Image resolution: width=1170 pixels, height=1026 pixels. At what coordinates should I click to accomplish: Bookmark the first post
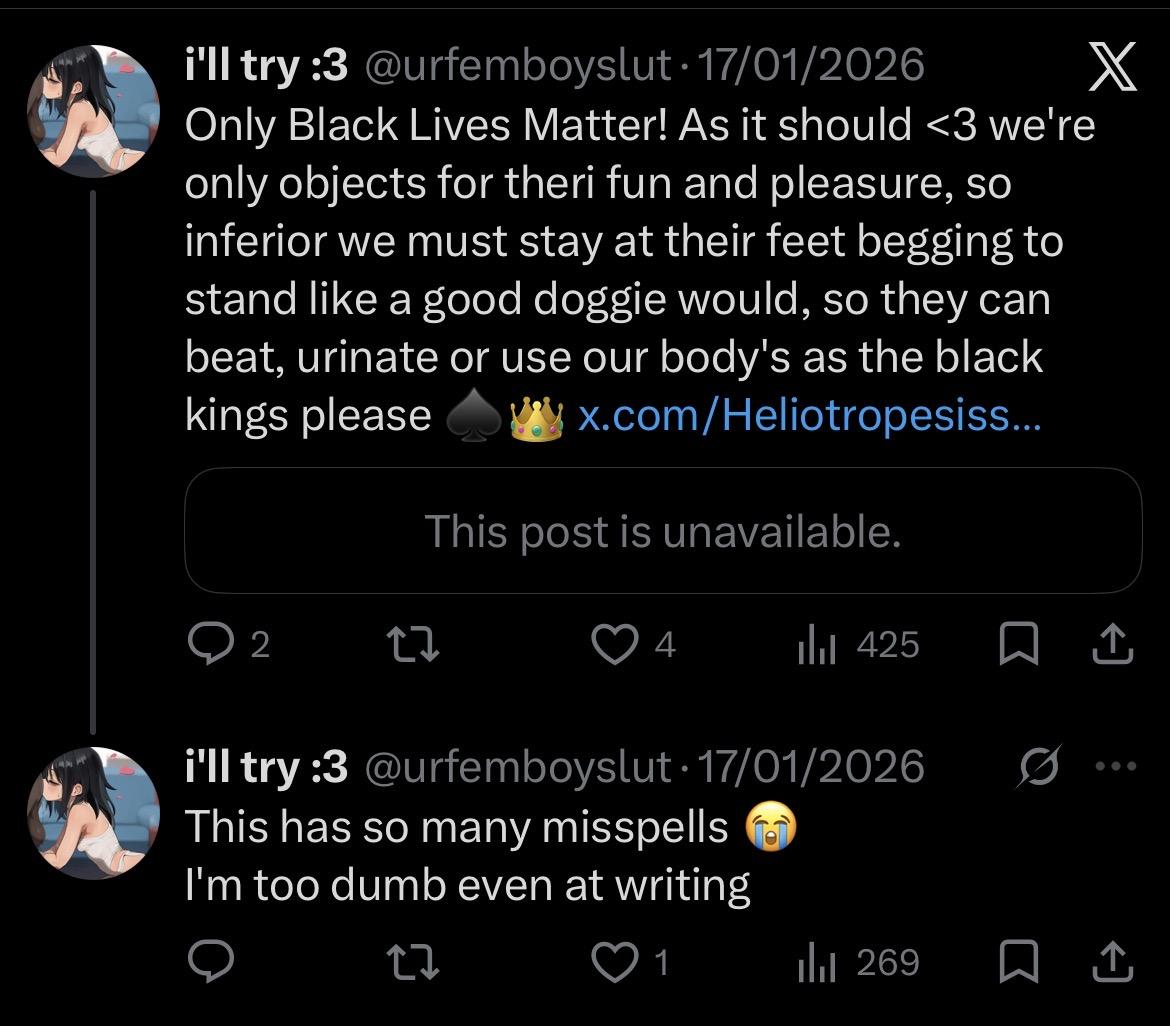click(x=1017, y=646)
